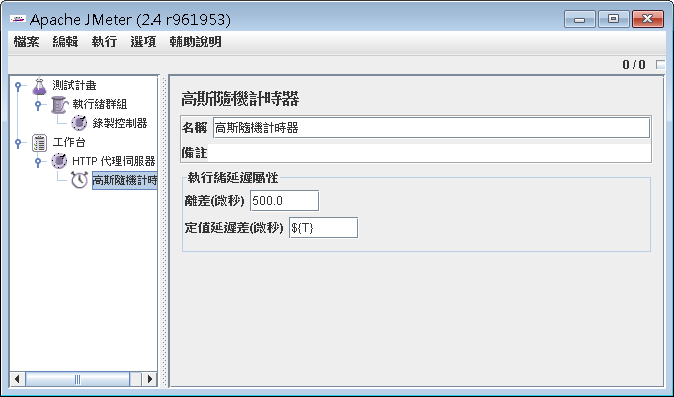
Task: Select the 測試計畫 flask icon
Action: [x=39, y=86]
